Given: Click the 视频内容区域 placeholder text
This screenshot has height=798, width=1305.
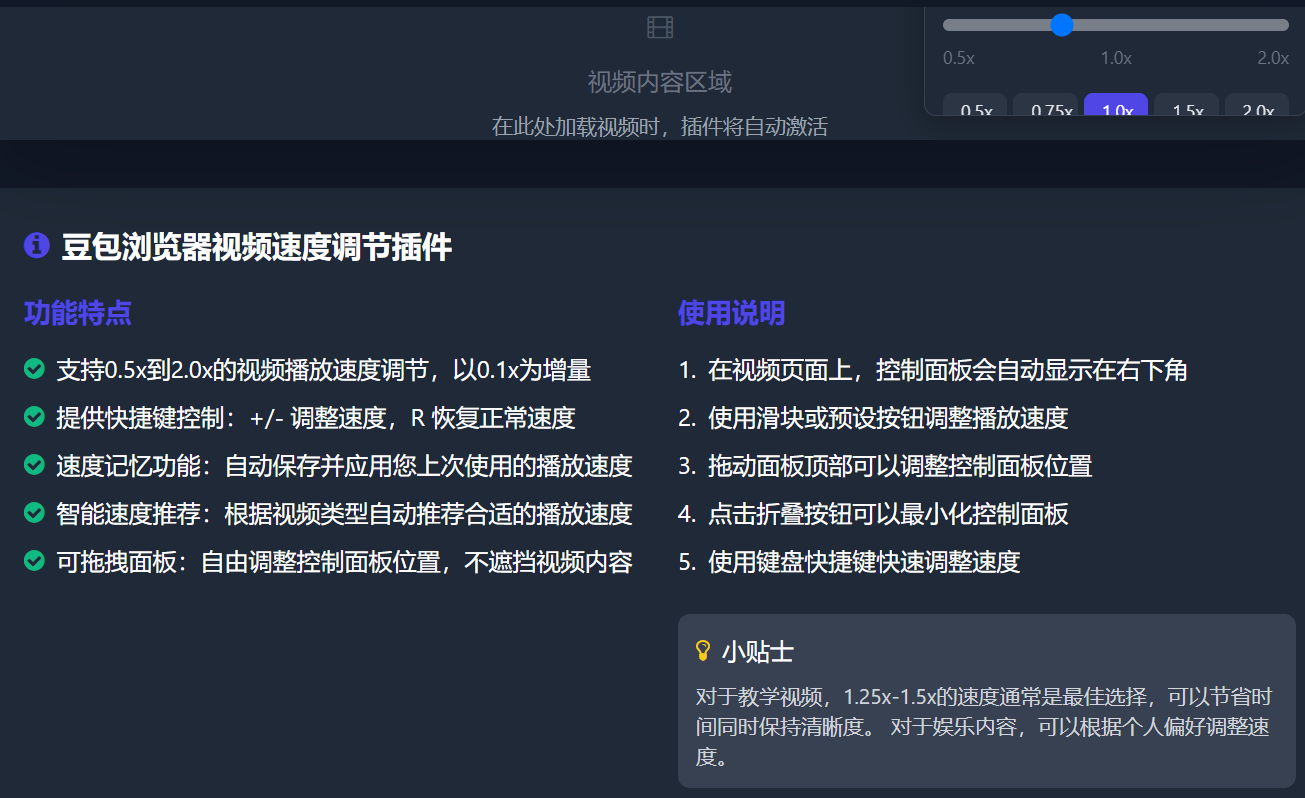Looking at the screenshot, I should 660,82.
